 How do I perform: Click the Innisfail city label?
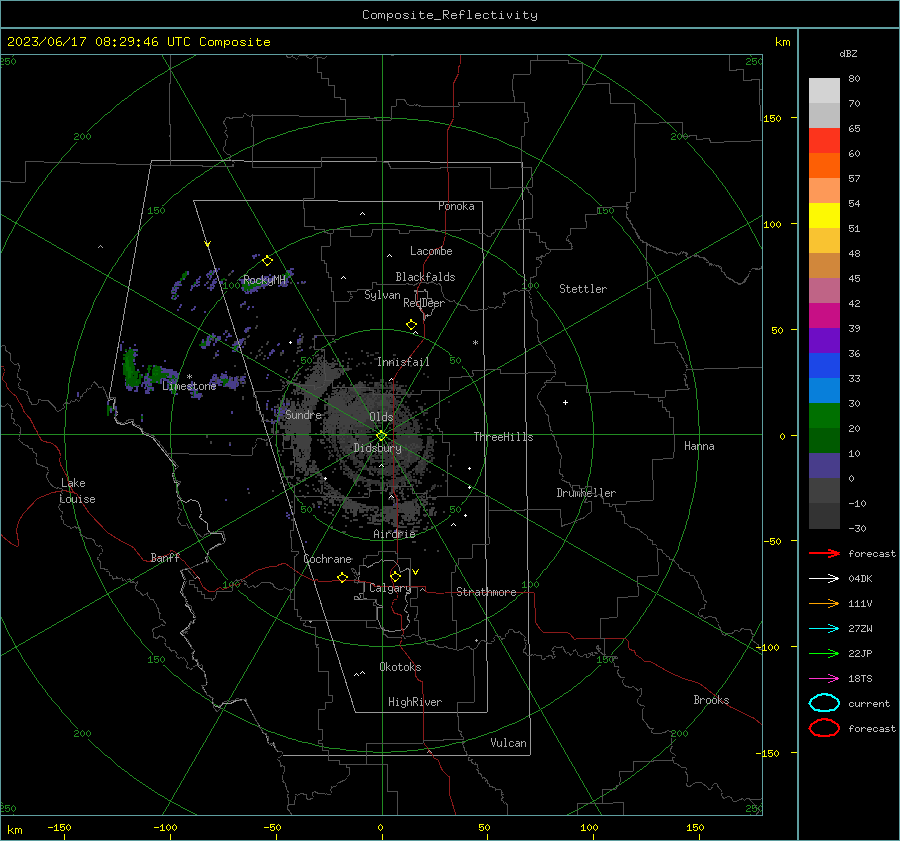[x=403, y=362]
